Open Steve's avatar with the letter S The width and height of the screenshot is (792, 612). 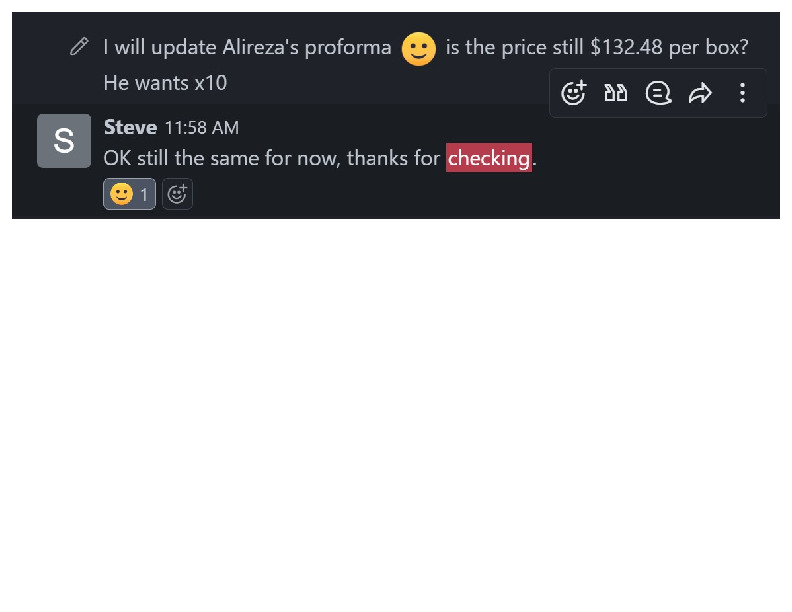[x=63, y=141]
